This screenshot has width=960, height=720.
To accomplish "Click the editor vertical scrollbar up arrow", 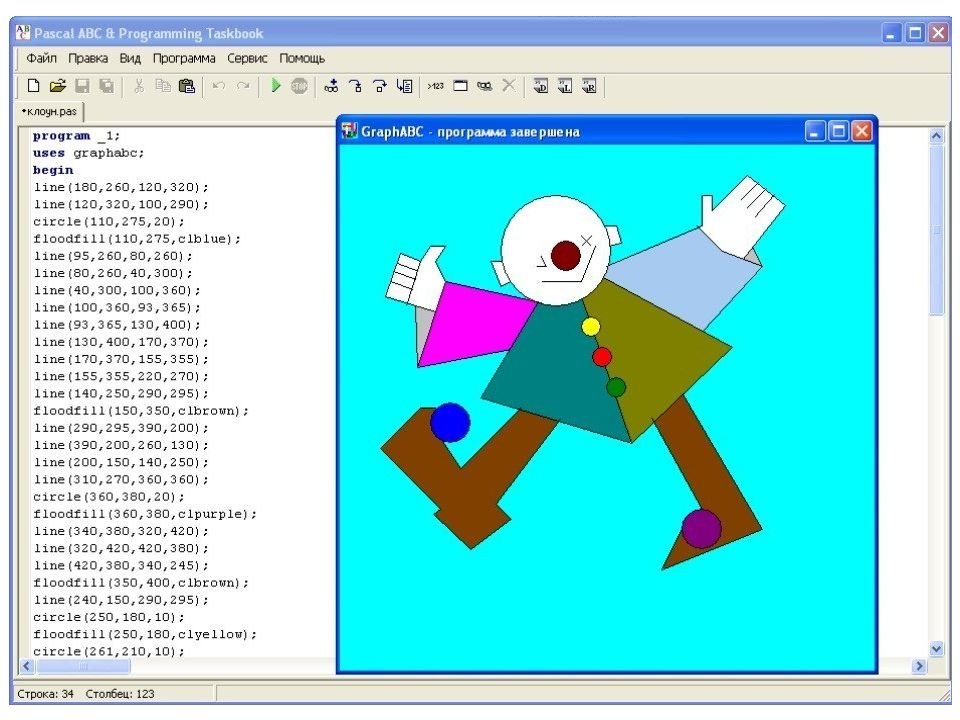I will tap(937, 136).
